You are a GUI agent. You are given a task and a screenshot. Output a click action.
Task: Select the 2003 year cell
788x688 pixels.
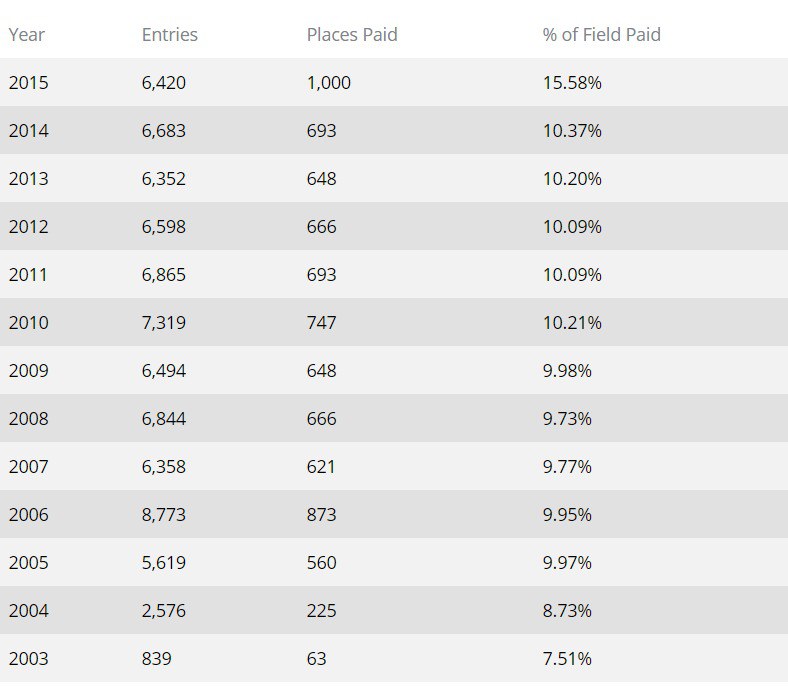tap(28, 659)
